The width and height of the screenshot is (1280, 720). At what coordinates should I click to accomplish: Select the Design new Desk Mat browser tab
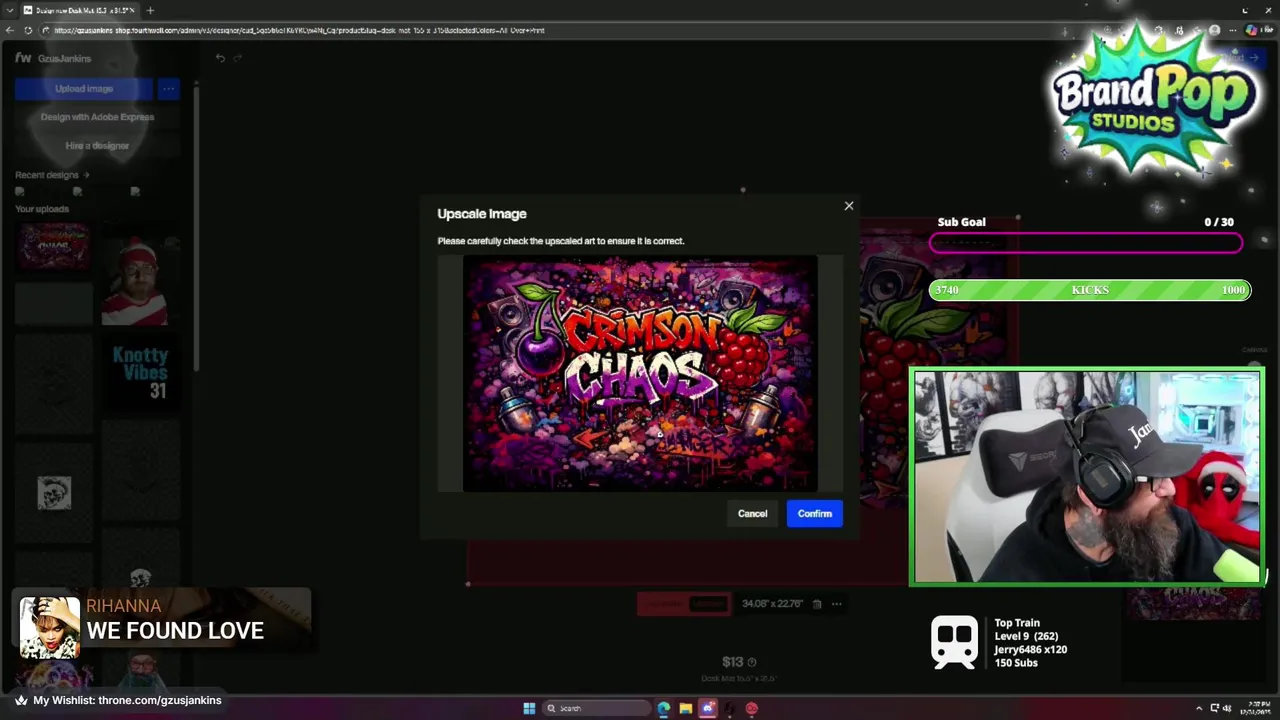[80, 10]
